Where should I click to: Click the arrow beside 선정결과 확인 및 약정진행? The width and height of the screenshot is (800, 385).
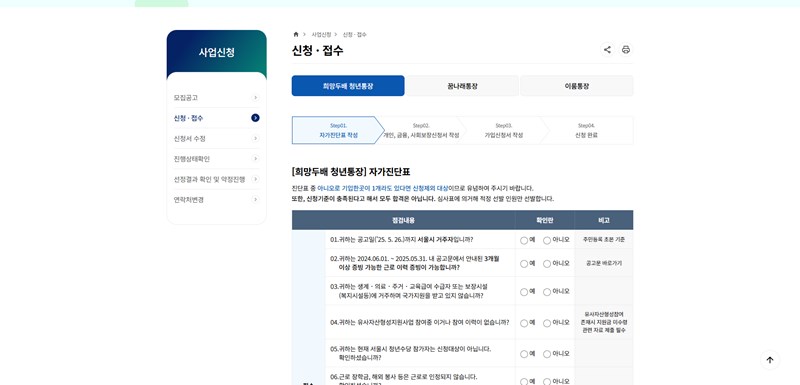(255, 179)
